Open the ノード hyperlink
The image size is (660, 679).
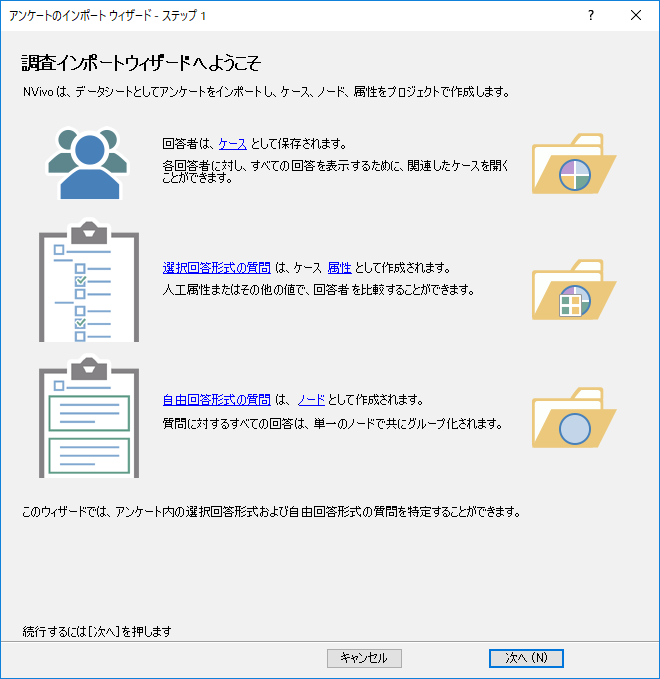coord(312,400)
